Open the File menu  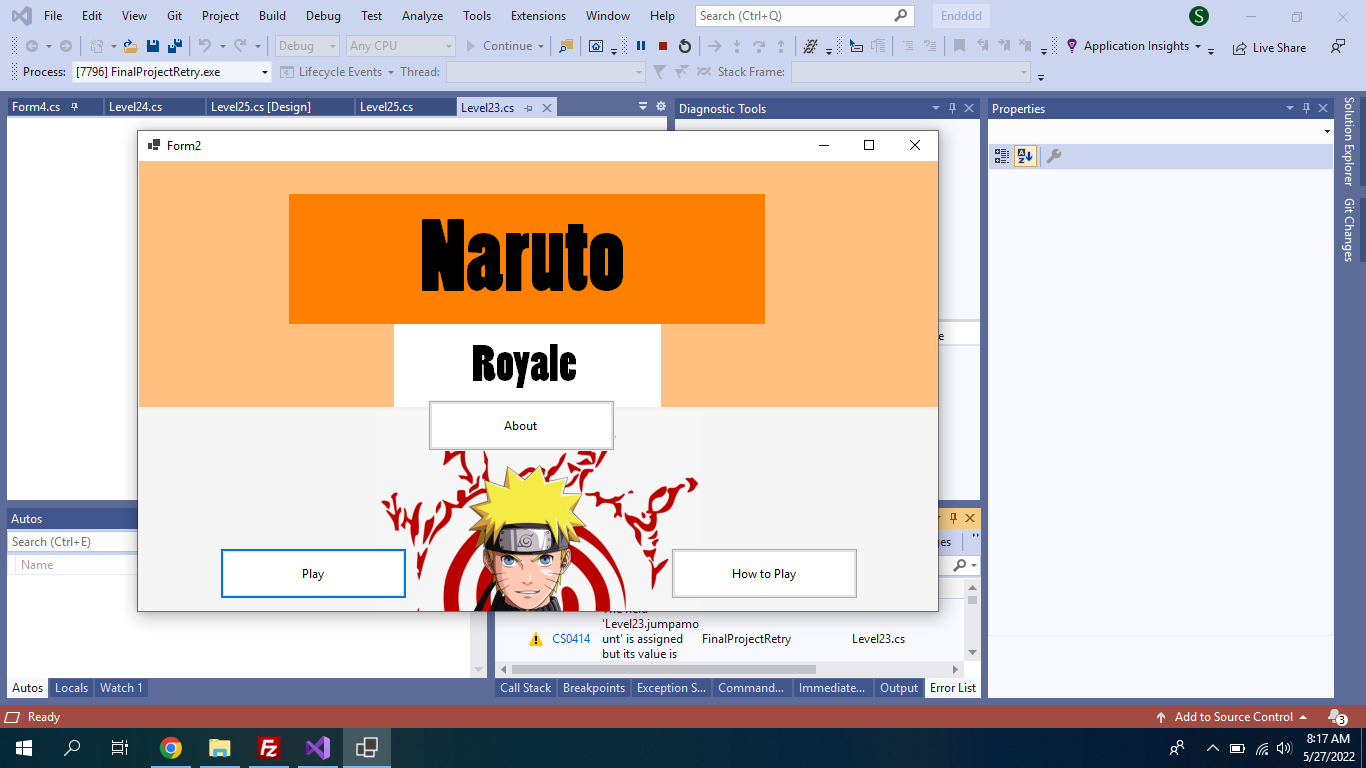(x=53, y=16)
